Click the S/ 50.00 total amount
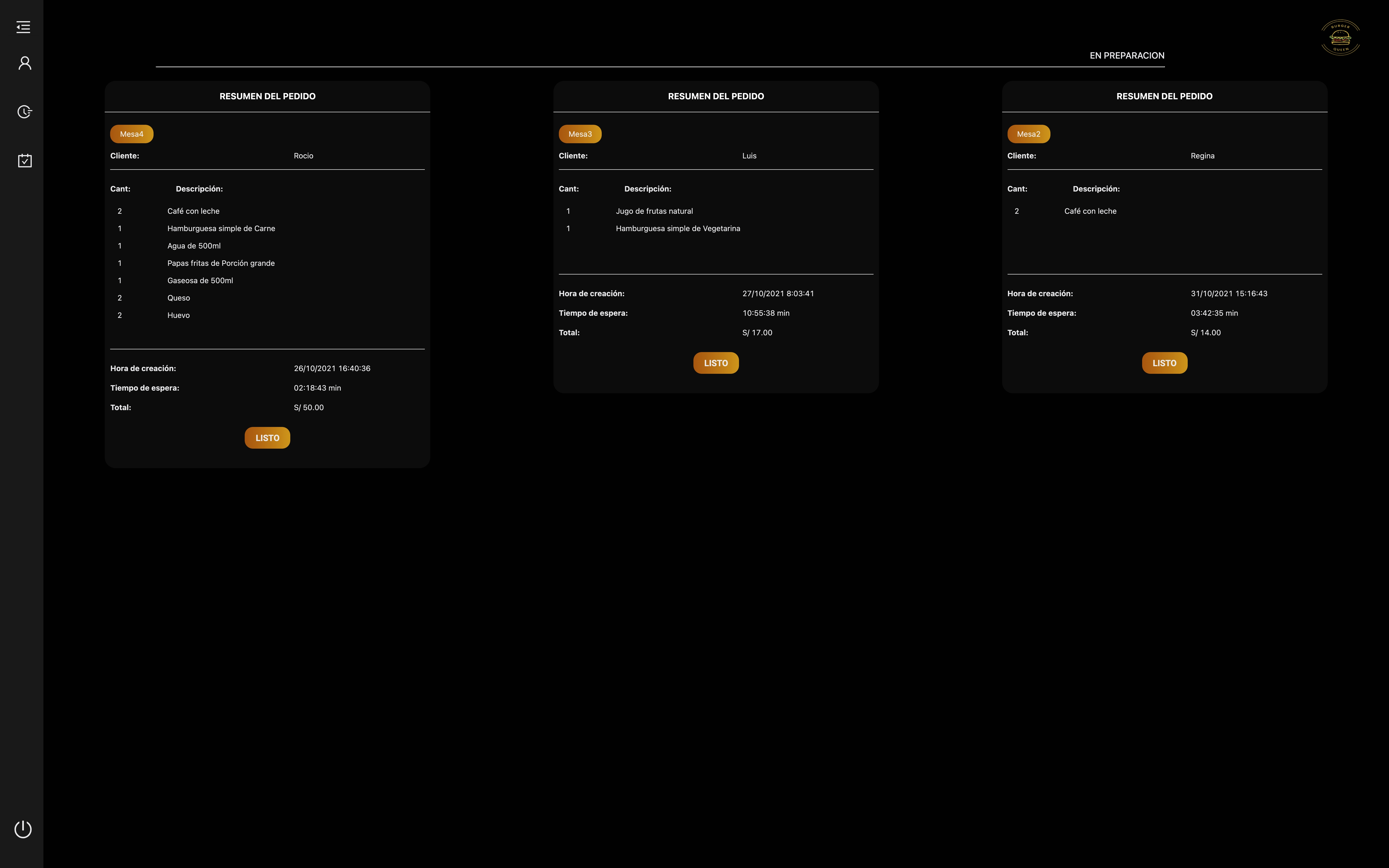The height and width of the screenshot is (868, 1389). 309,408
